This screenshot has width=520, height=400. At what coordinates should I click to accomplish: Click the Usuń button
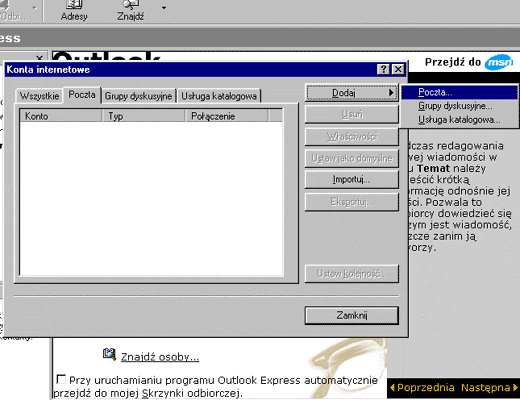tap(352, 114)
